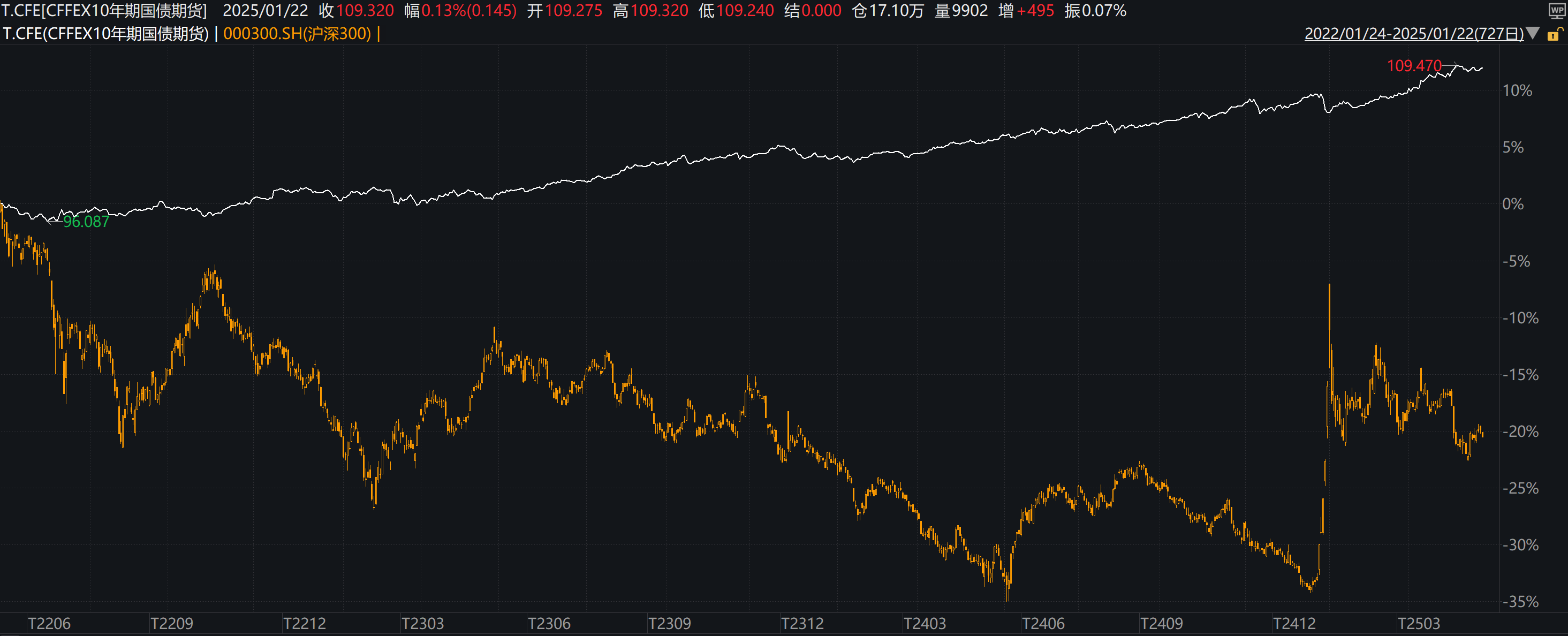Click the T2303 label on time axis
Image resolution: width=1568 pixels, height=636 pixels.
422,623
